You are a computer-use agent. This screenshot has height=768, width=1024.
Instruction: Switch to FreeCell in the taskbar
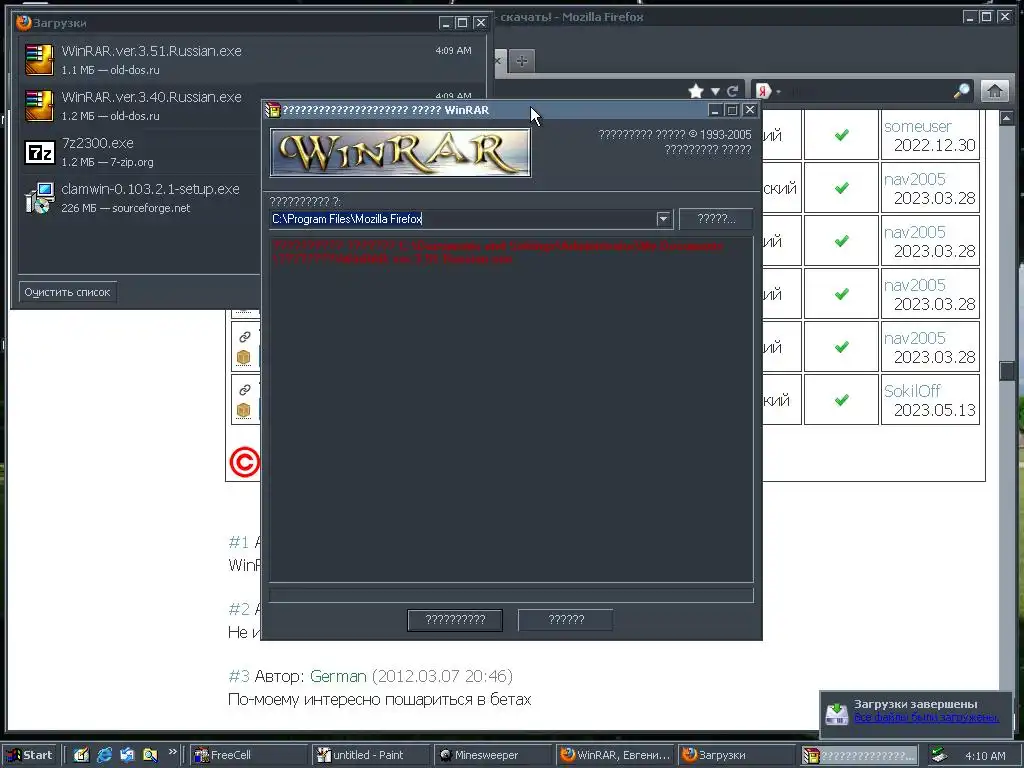click(248, 755)
